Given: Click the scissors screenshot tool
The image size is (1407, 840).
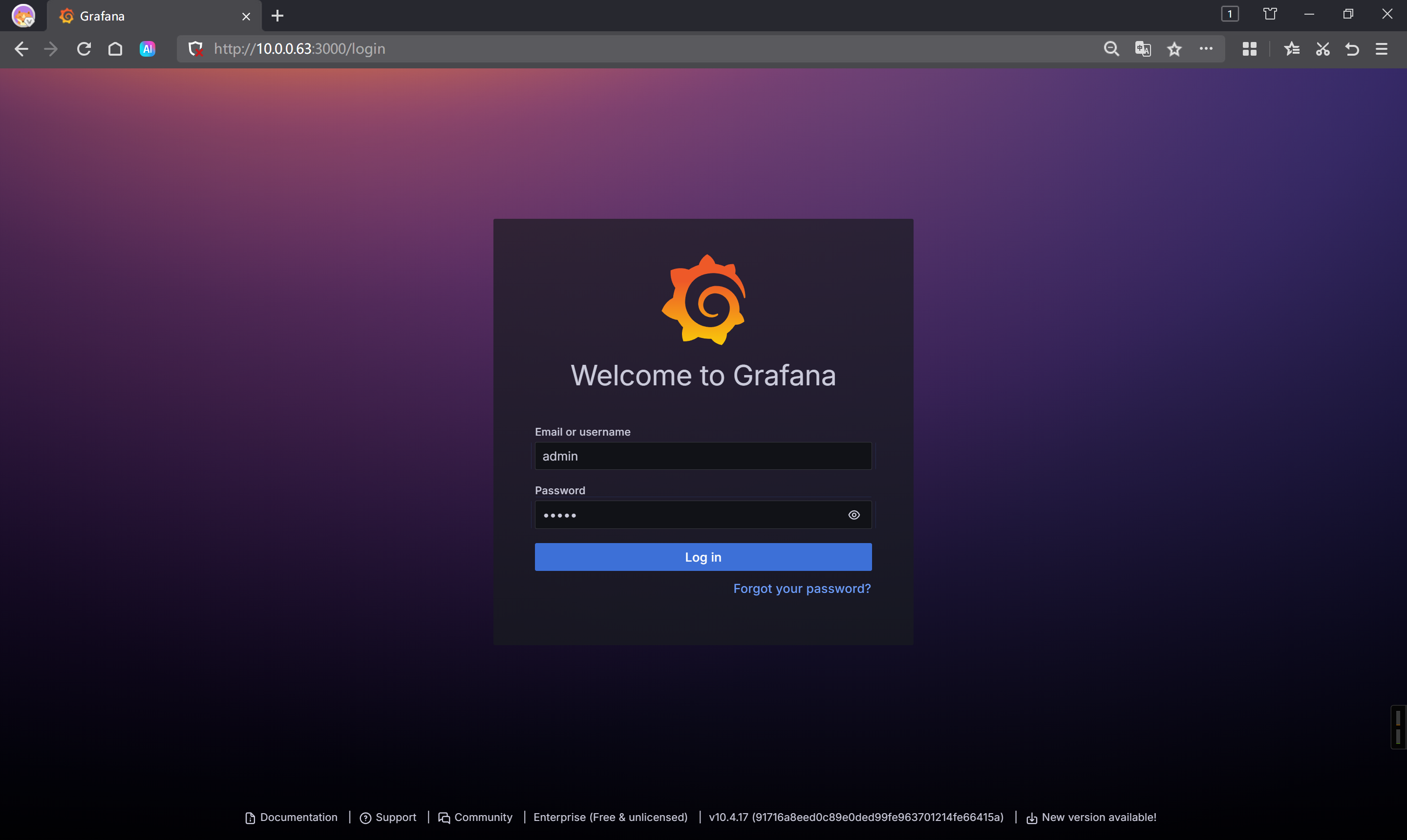Looking at the screenshot, I should coord(1322,49).
